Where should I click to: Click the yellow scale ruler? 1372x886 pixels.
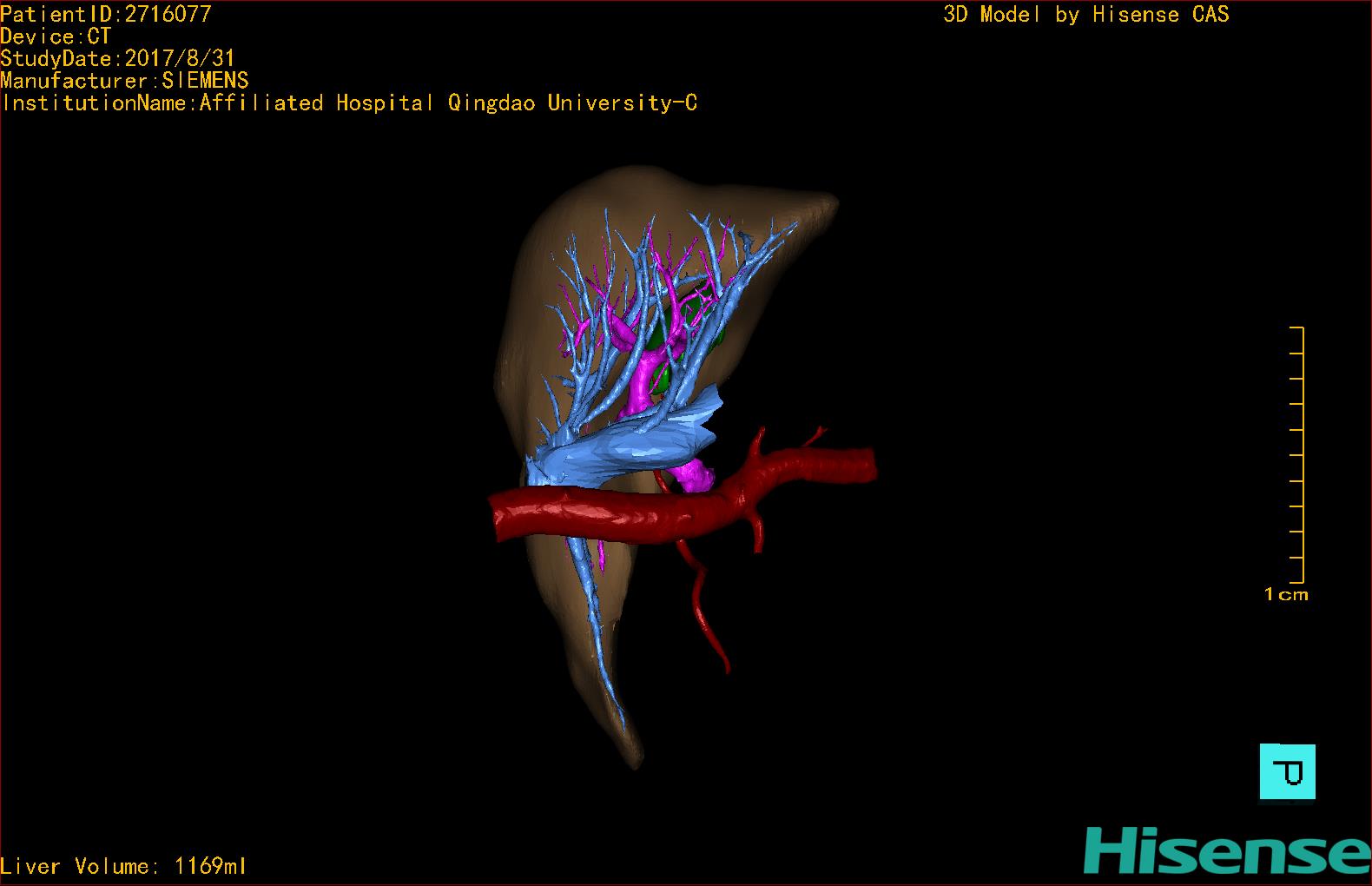(1297, 455)
